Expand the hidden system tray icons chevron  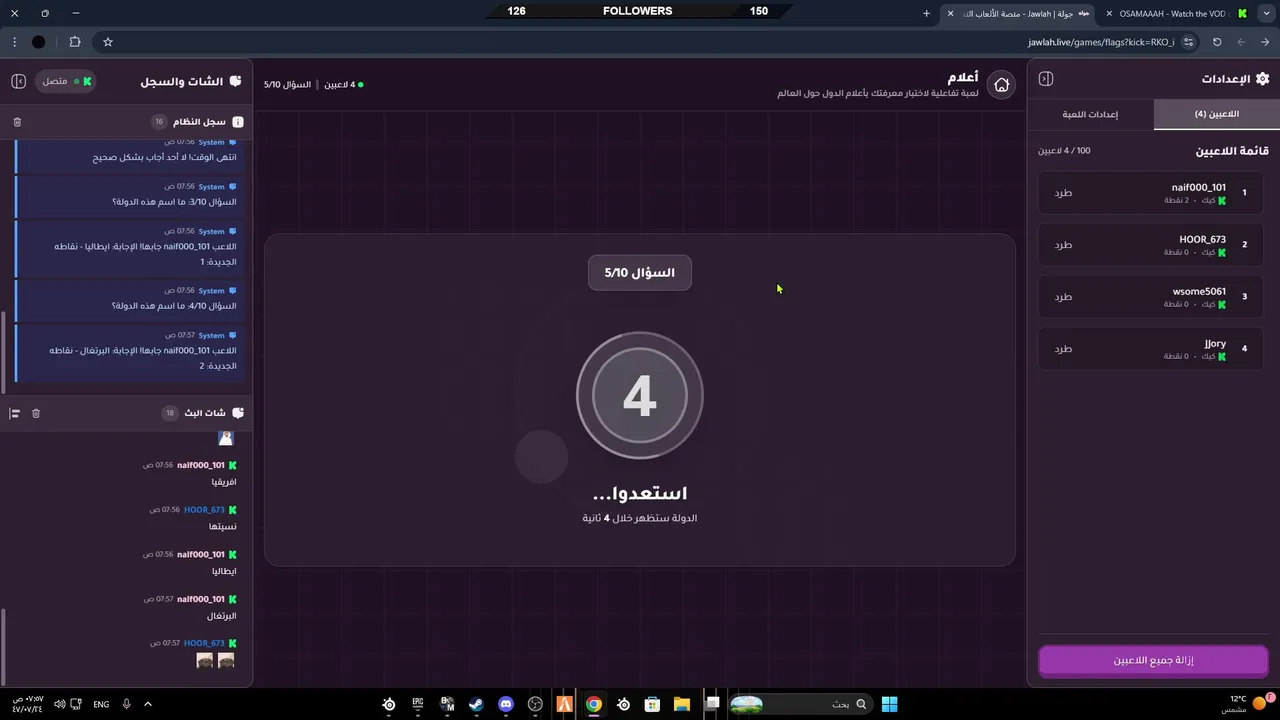(x=148, y=704)
